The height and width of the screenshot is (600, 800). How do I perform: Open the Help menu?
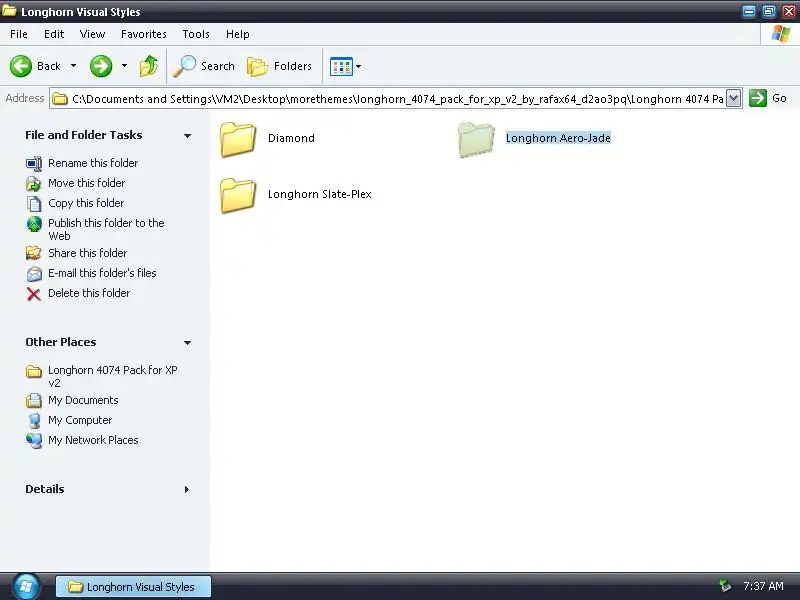[238, 34]
